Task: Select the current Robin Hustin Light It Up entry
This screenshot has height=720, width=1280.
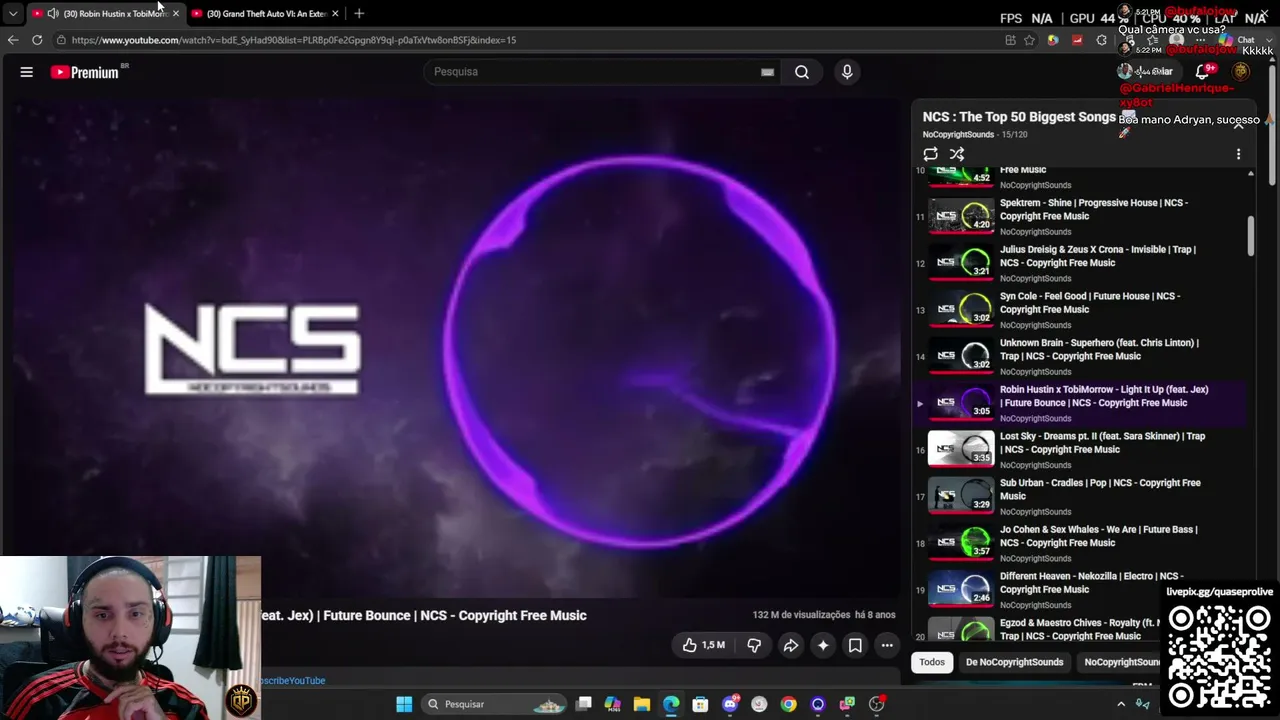Action: click(x=1080, y=403)
